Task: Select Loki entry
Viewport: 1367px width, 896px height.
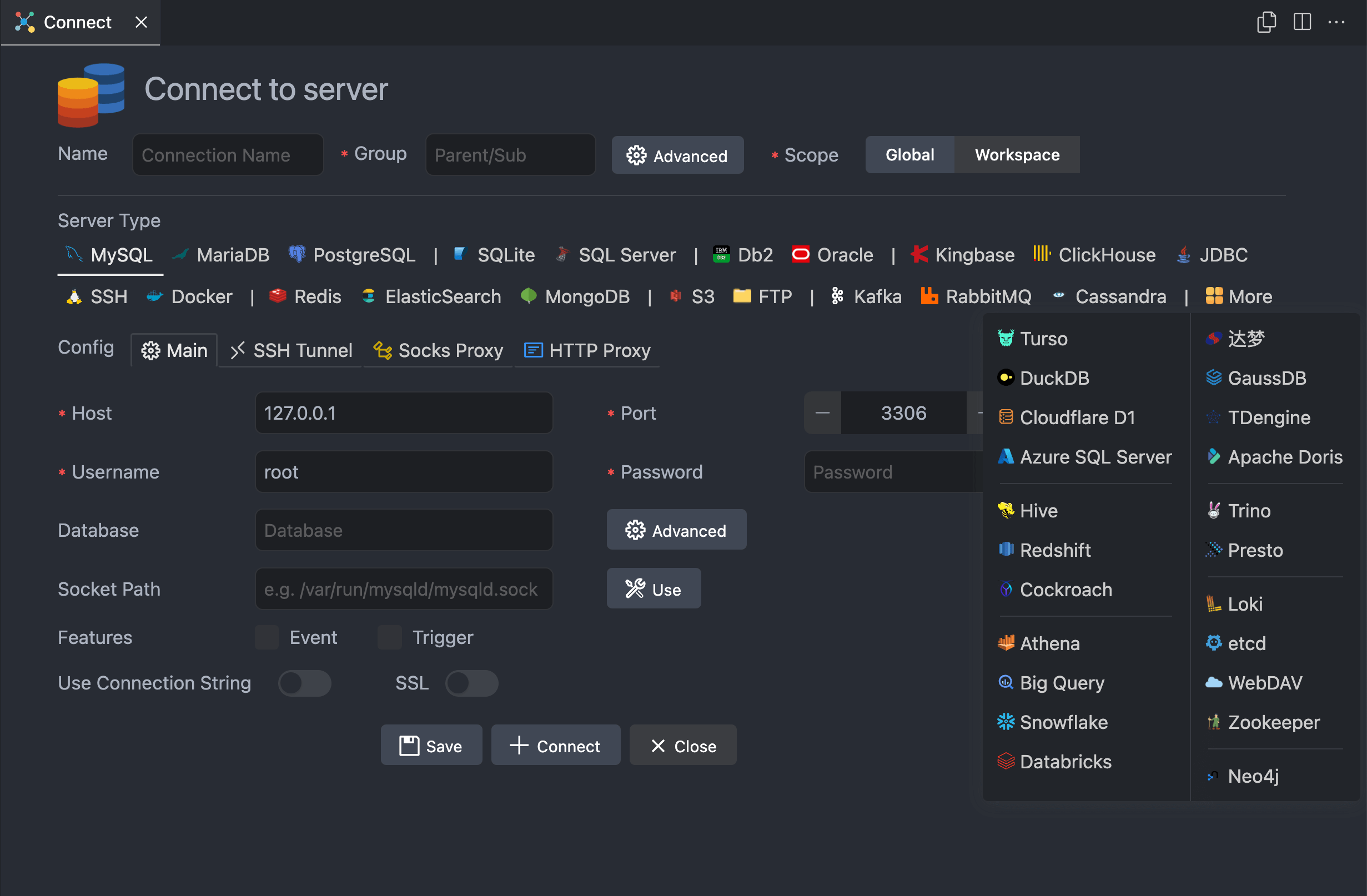Action: point(1234,604)
